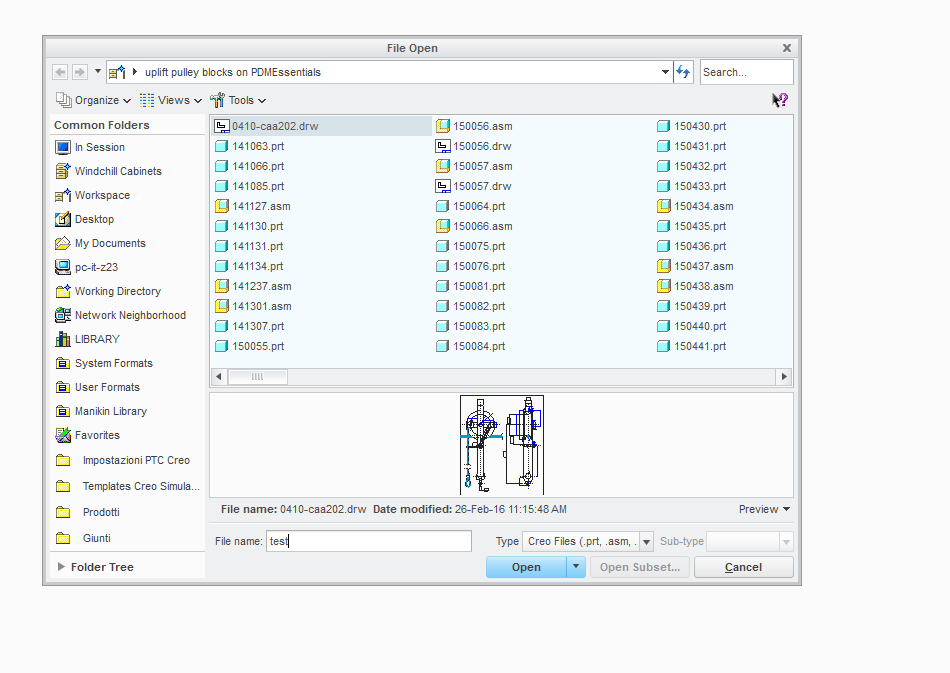The width and height of the screenshot is (950, 673).
Task: Select drawing 150057.drw
Action: (x=474, y=186)
